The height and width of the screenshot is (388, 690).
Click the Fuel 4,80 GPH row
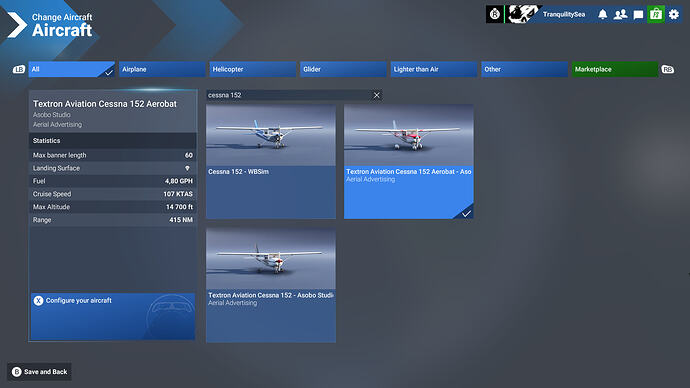click(x=113, y=181)
